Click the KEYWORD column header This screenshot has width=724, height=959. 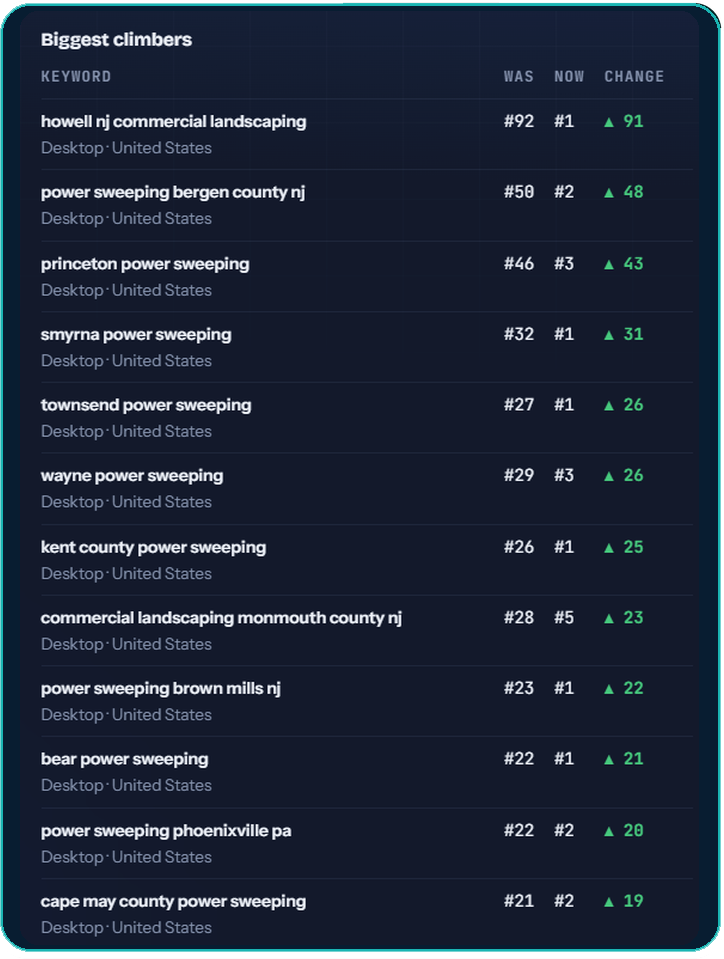[x=76, y=76]
